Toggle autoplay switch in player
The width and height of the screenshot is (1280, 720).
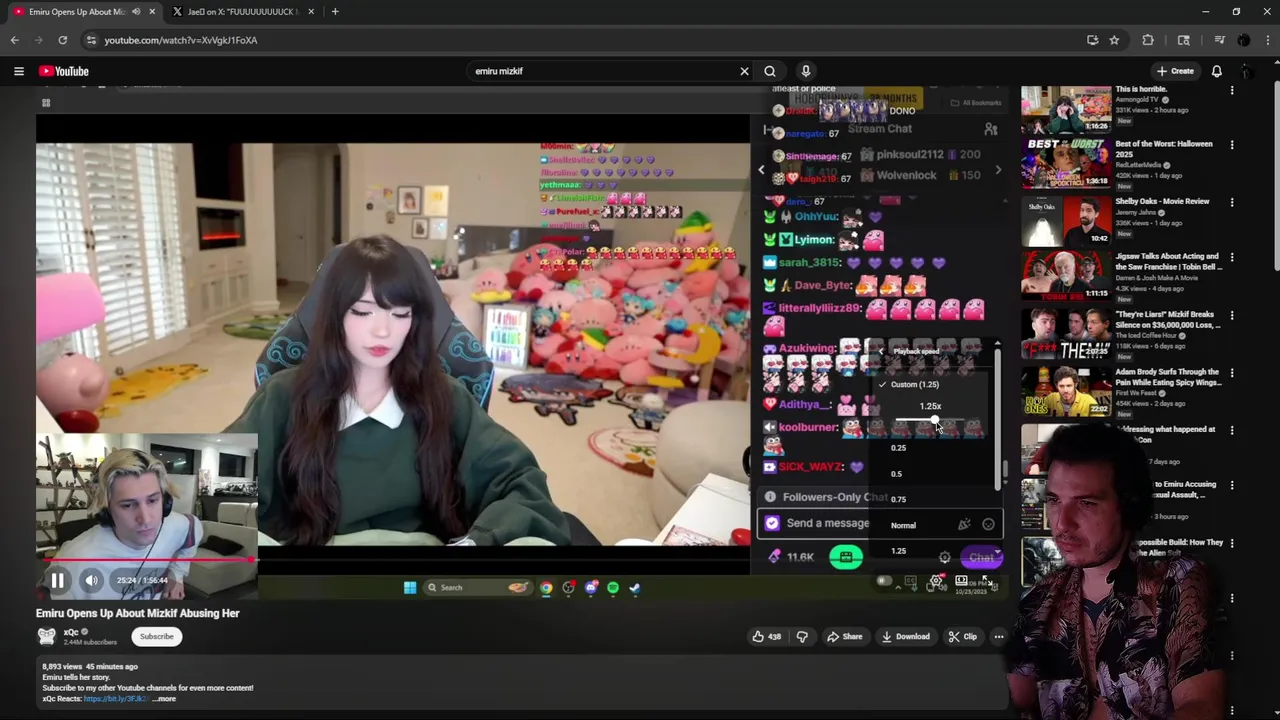coord(884,581)
